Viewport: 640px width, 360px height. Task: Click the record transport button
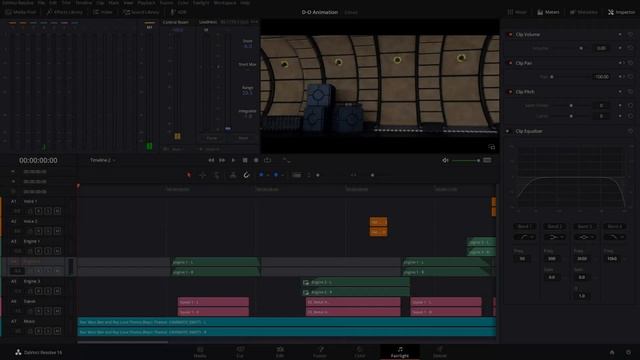256,160
